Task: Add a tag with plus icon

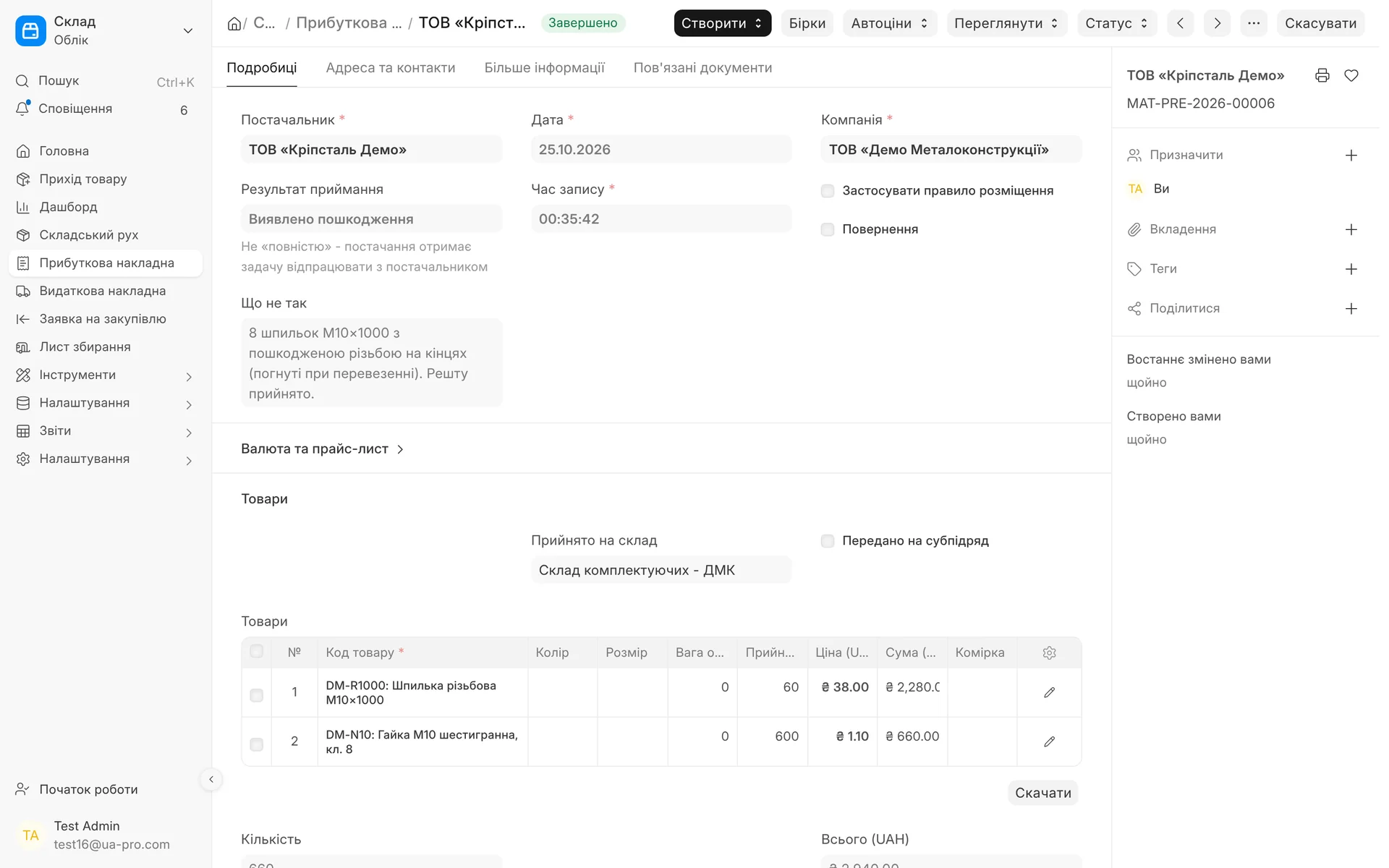Action: [x=1351, y=269]
